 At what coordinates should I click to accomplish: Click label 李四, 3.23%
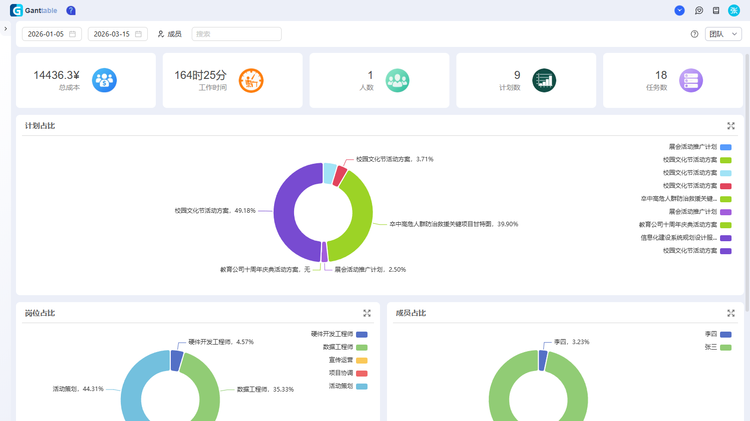[572, 342]
